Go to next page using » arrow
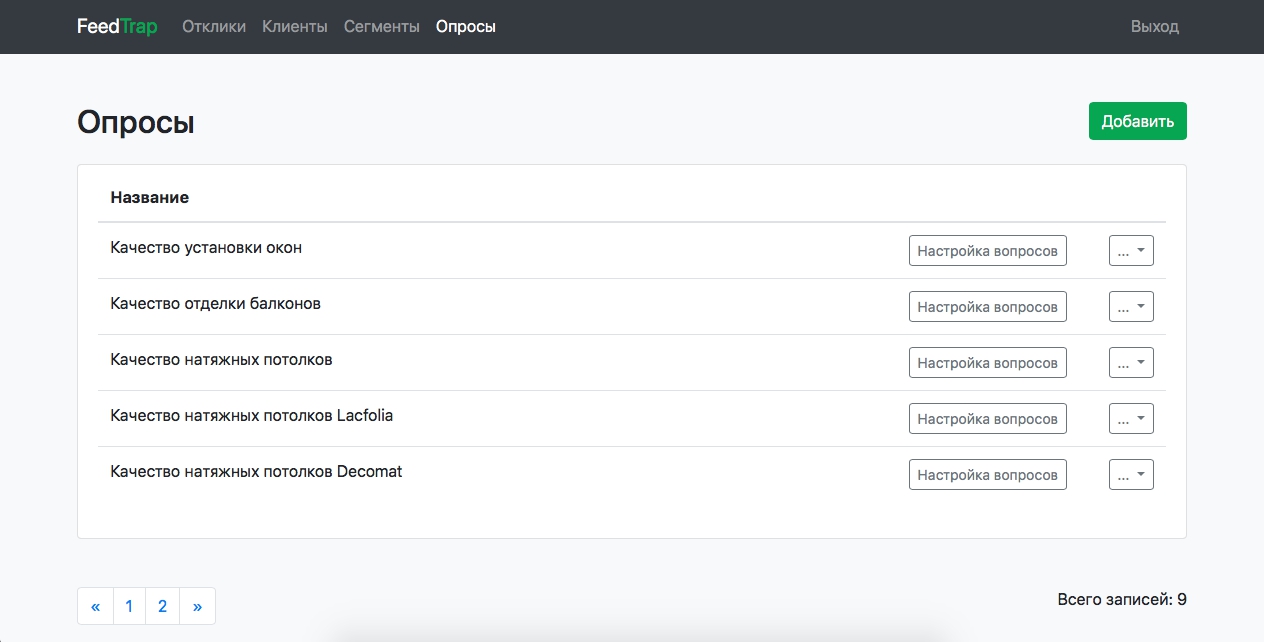Screen dimensions: 1264x642 coord(197,606)
